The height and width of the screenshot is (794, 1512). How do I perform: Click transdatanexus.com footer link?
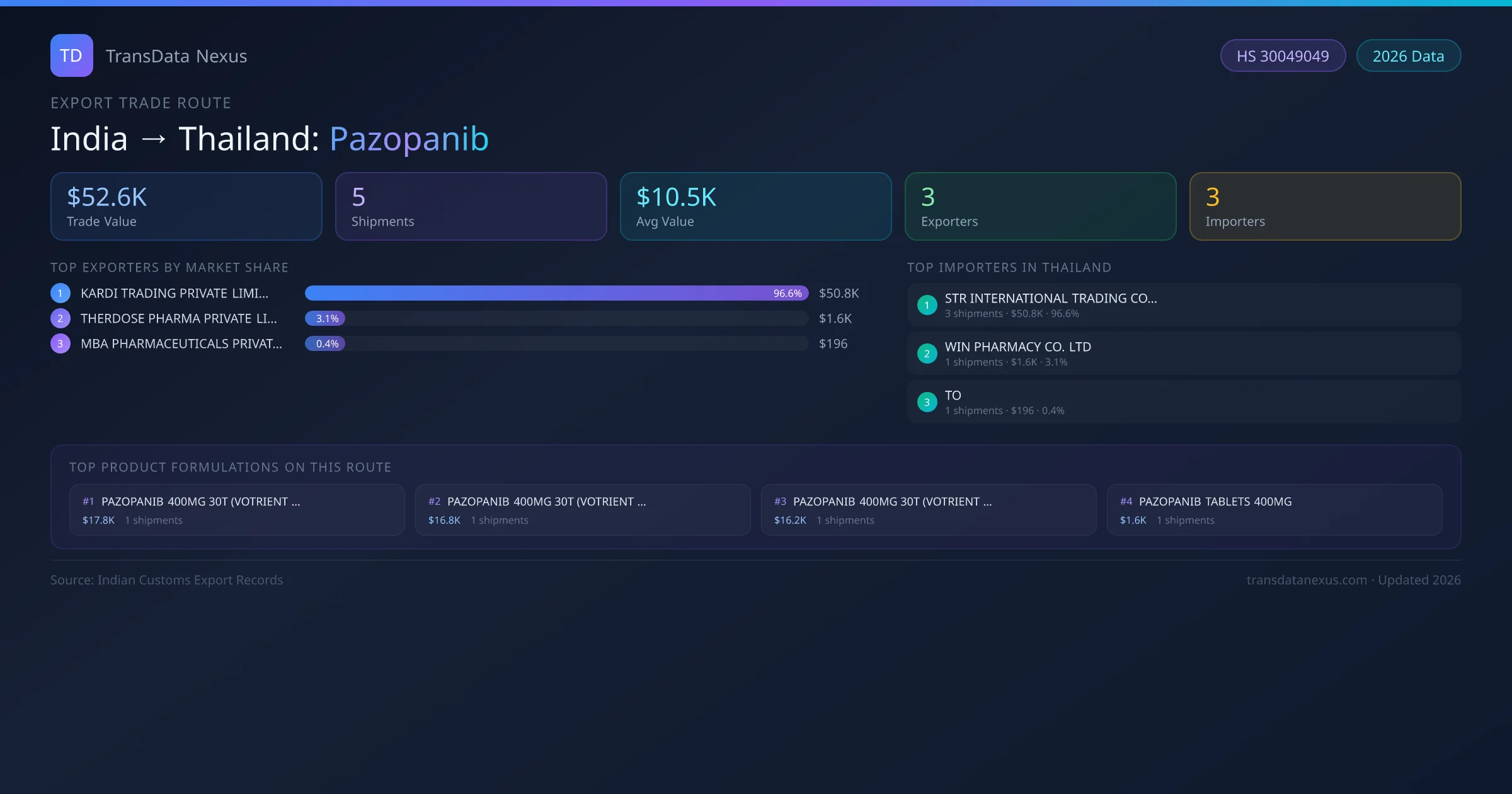(x=1307, y=580)
